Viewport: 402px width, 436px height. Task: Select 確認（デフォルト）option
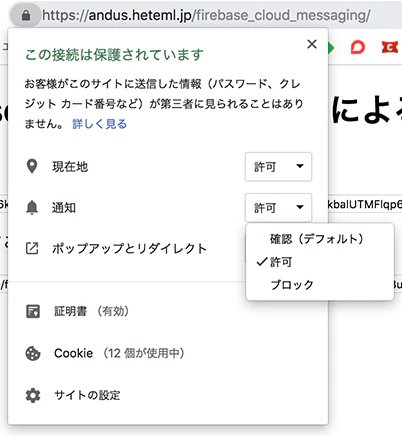[316, 239]
